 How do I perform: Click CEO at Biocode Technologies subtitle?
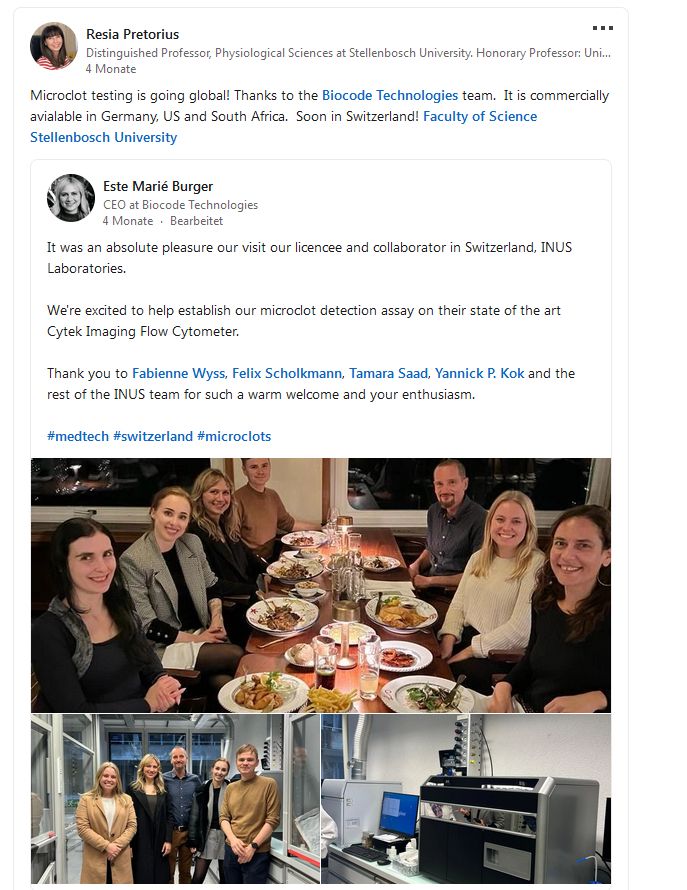181,205
